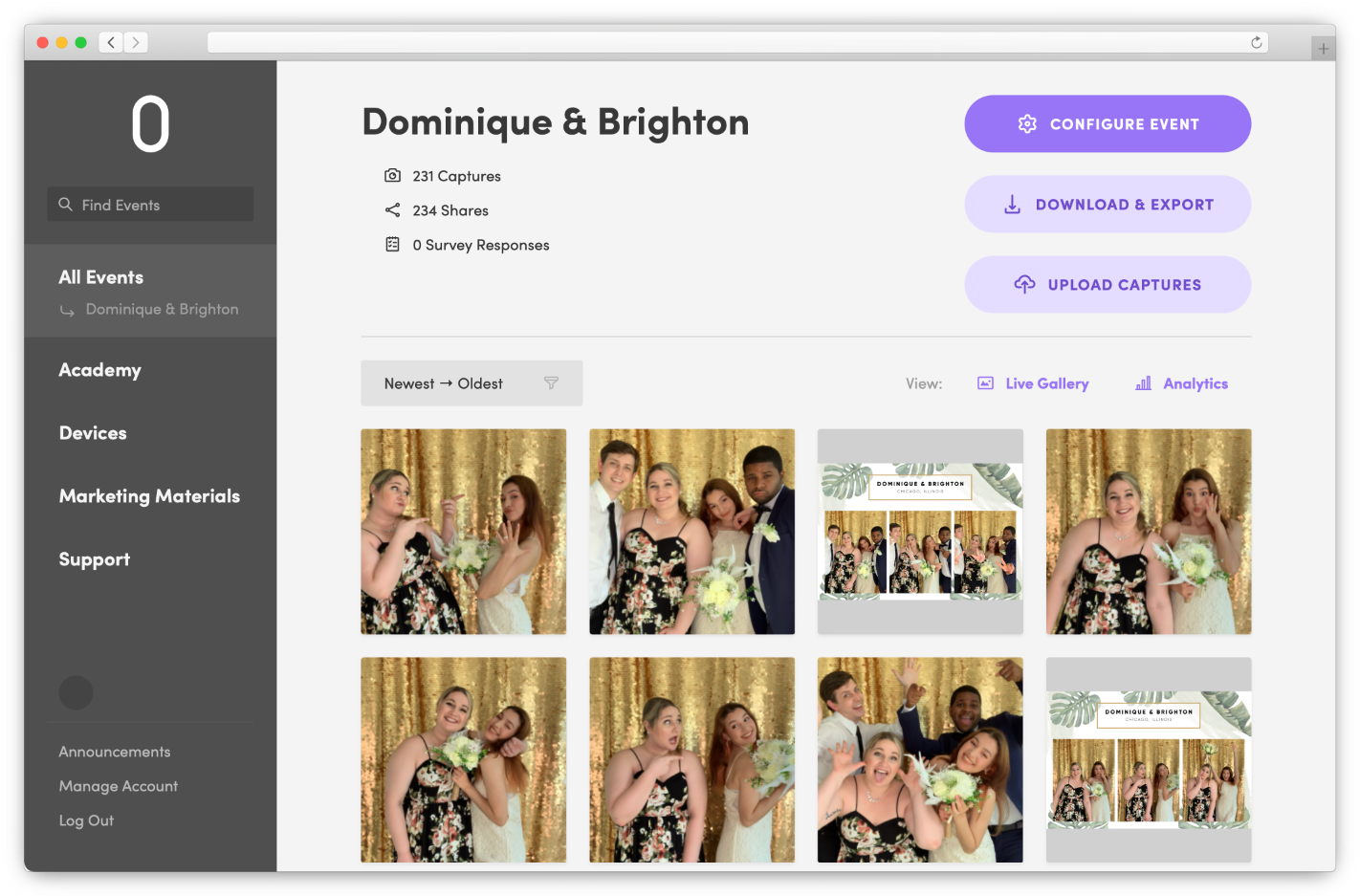The width and height of the screenshot is (1360, 896).
Task: Select the Dominique & Brighton sidebar sub-item
Action: coord(162,309)
